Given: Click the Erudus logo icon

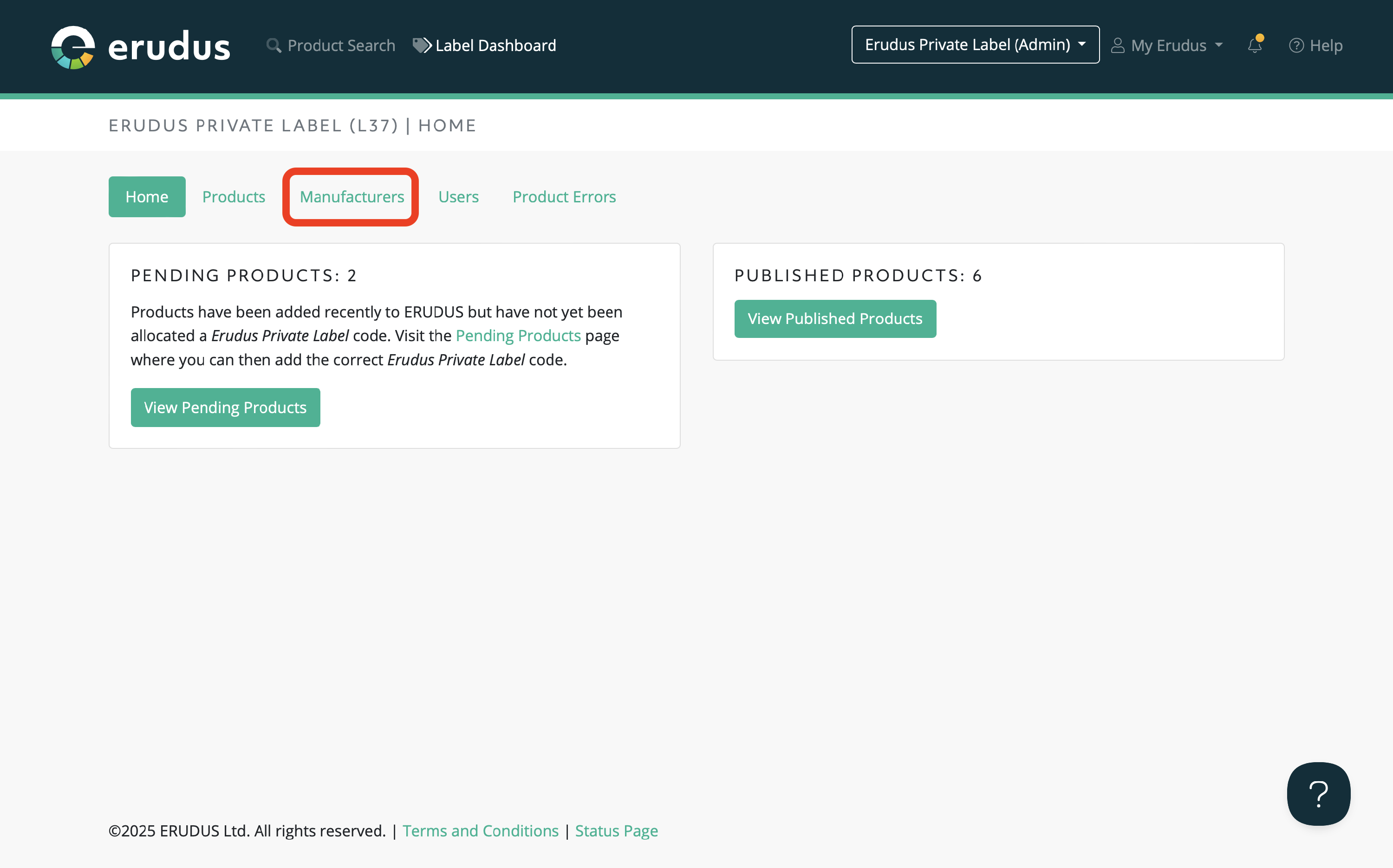Looking at the screenshot, I should pos(73,47).
